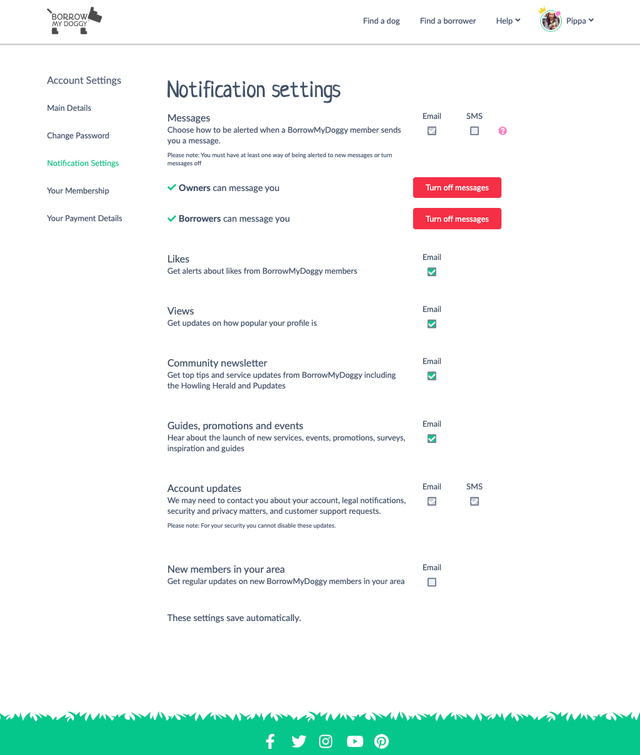Open the Twitter icon in footer
Viewport: 640px width, 755px height.
coord(298,741)
